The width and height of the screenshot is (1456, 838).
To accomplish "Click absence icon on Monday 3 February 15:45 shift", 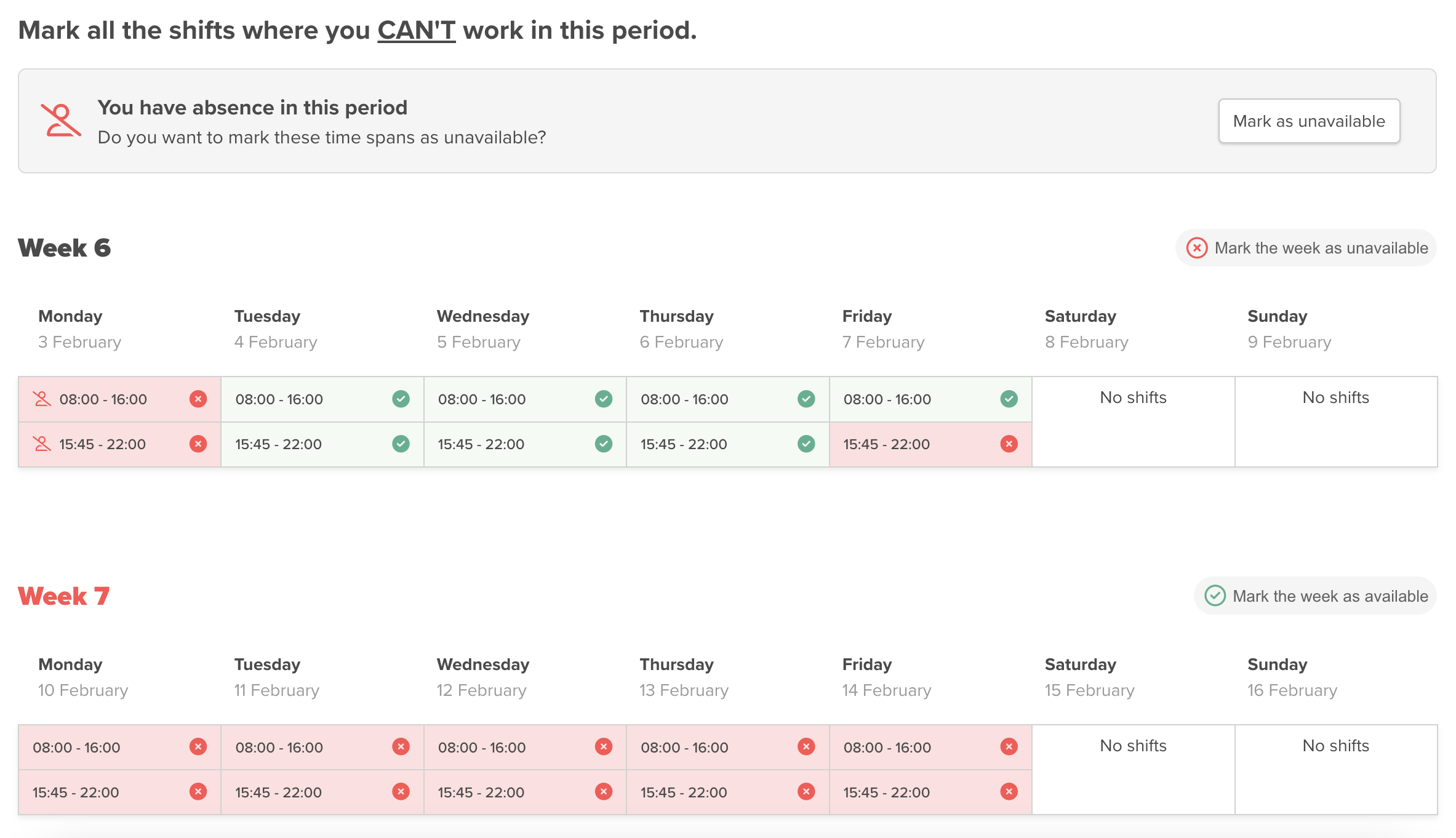I will [x=42, y=444].
